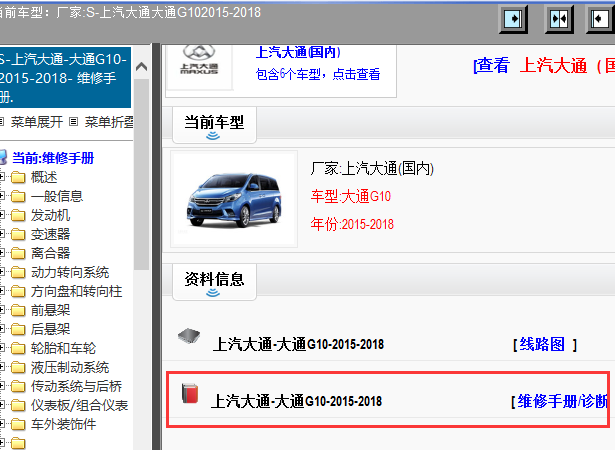The height and width of the screenshot is (450, 615).
Task: Open the 概述 tree item
Action: 44,177
